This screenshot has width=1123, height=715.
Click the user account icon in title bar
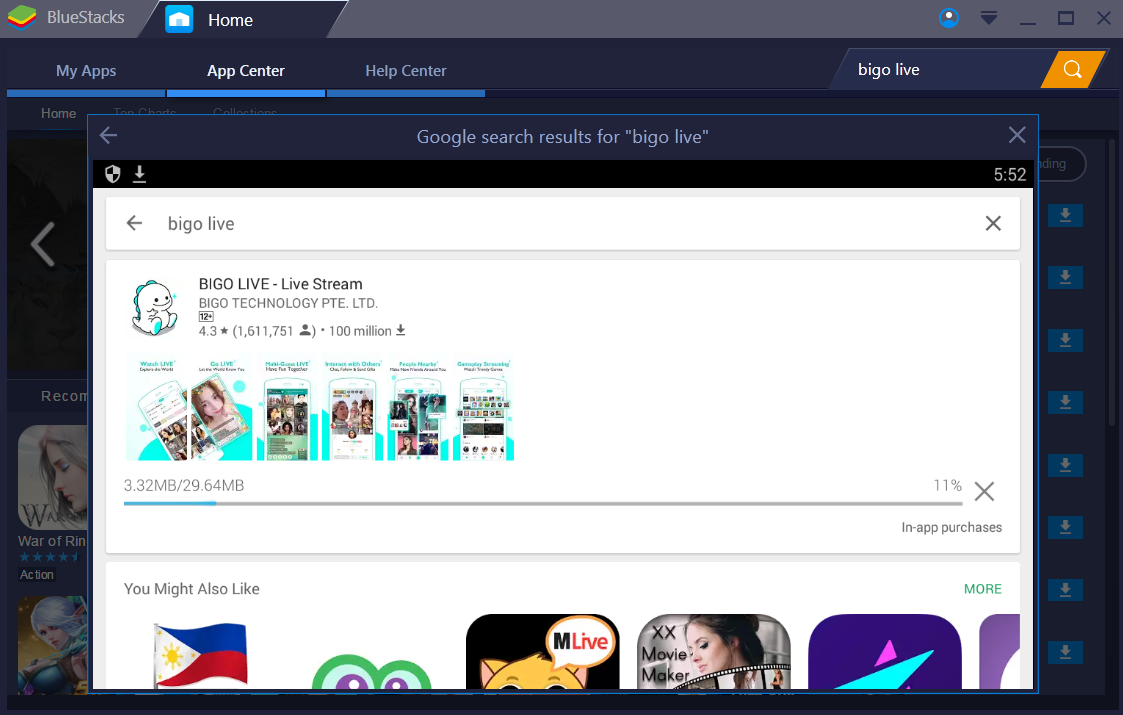coord(948,17)
